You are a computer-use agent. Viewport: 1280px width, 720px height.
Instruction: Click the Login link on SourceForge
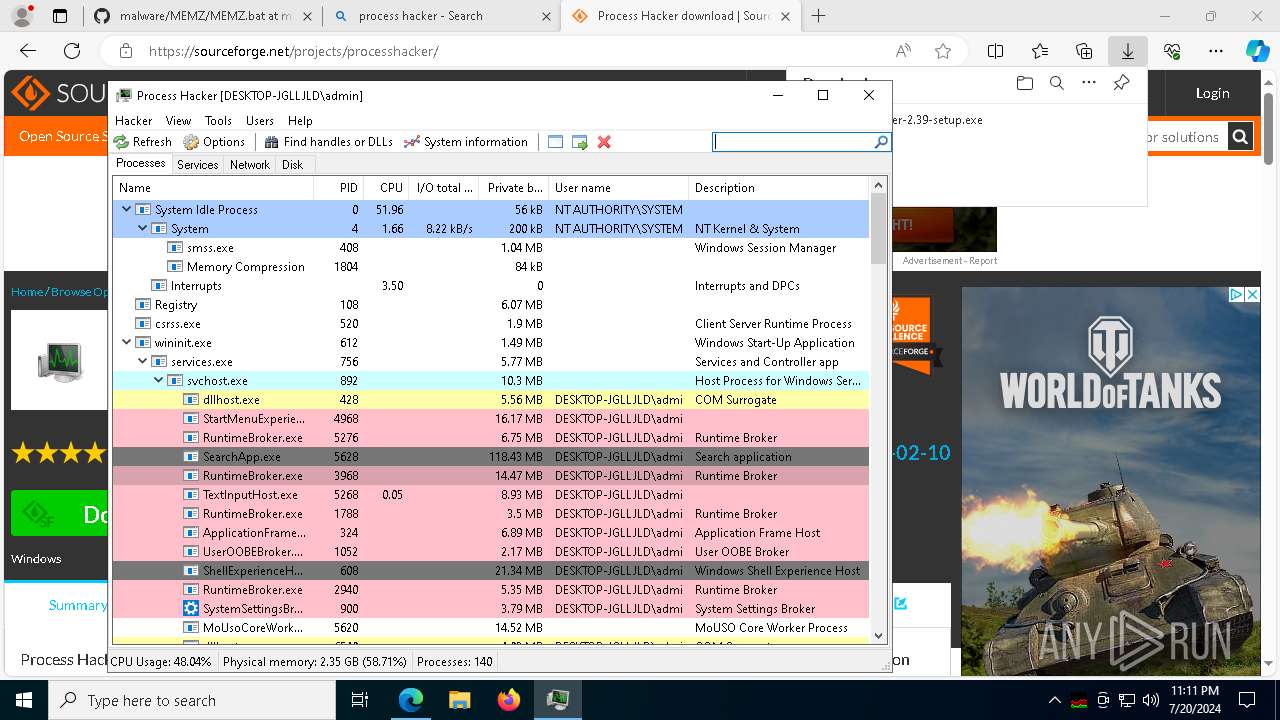(1212, 93)
